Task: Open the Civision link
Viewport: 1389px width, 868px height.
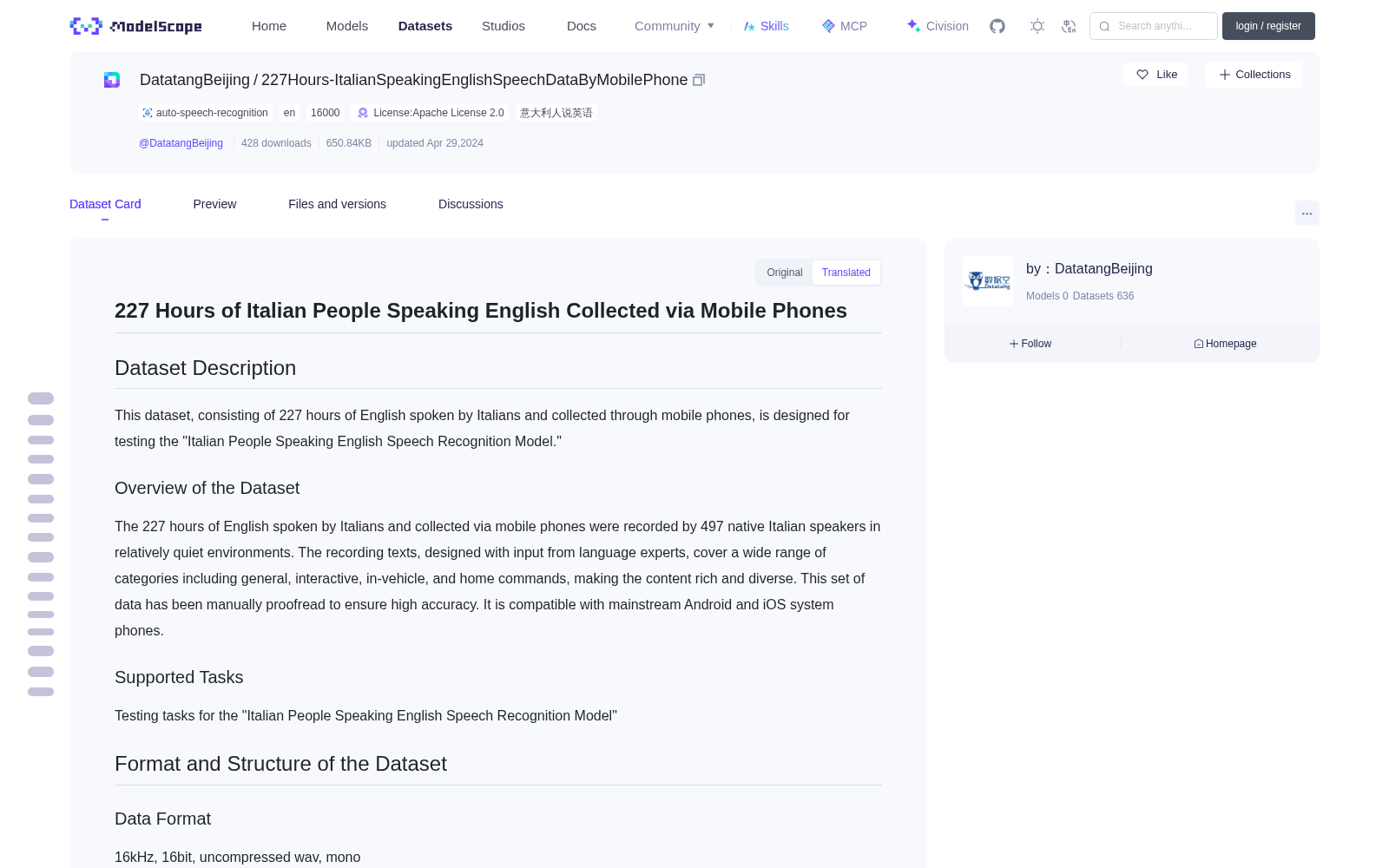Action: click(938, 26)
